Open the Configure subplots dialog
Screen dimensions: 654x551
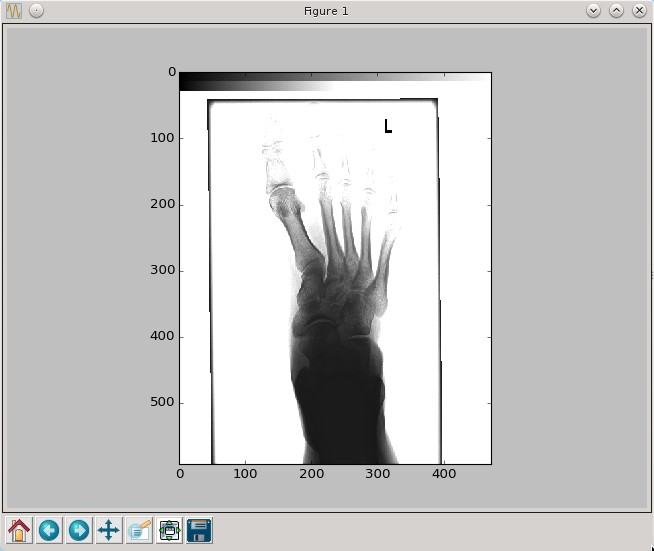(169, 530)
